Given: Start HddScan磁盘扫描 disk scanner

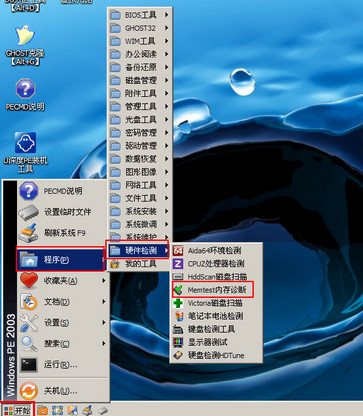Looking at the screenshot, I should (216, 277).
